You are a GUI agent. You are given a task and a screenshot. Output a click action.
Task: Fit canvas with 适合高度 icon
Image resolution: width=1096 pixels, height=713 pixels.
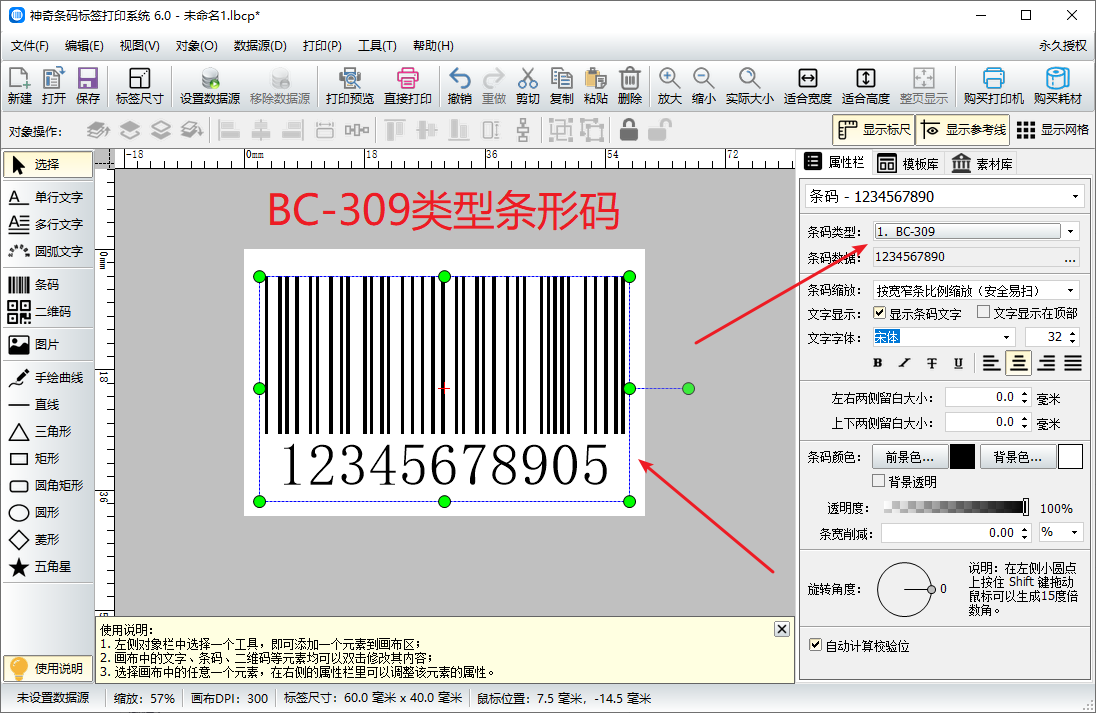pyautogui.click(x=865, y=86)
